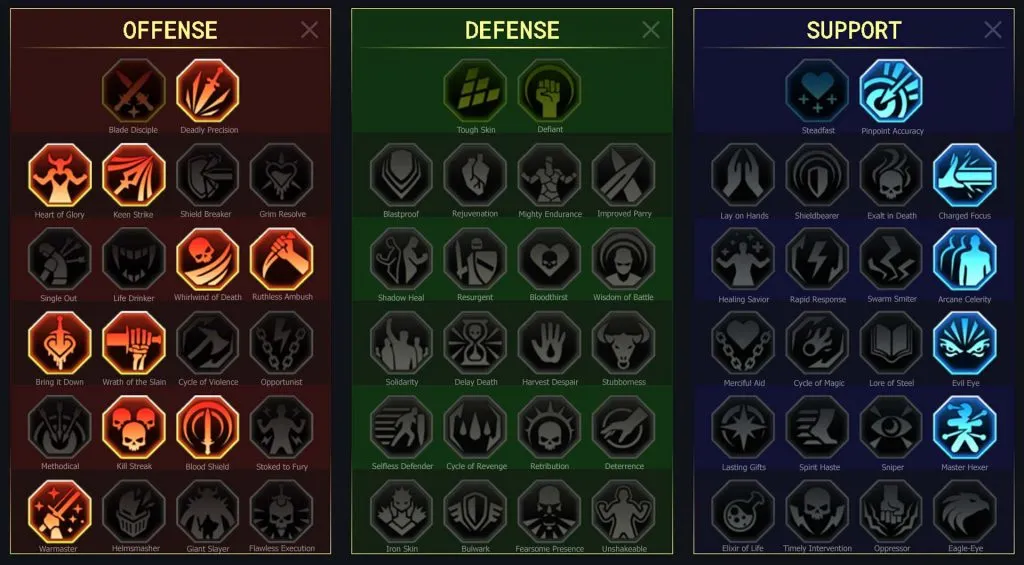
Task: Deselect the active Deadly Precision mastery
Action: (x=208, y=91)
